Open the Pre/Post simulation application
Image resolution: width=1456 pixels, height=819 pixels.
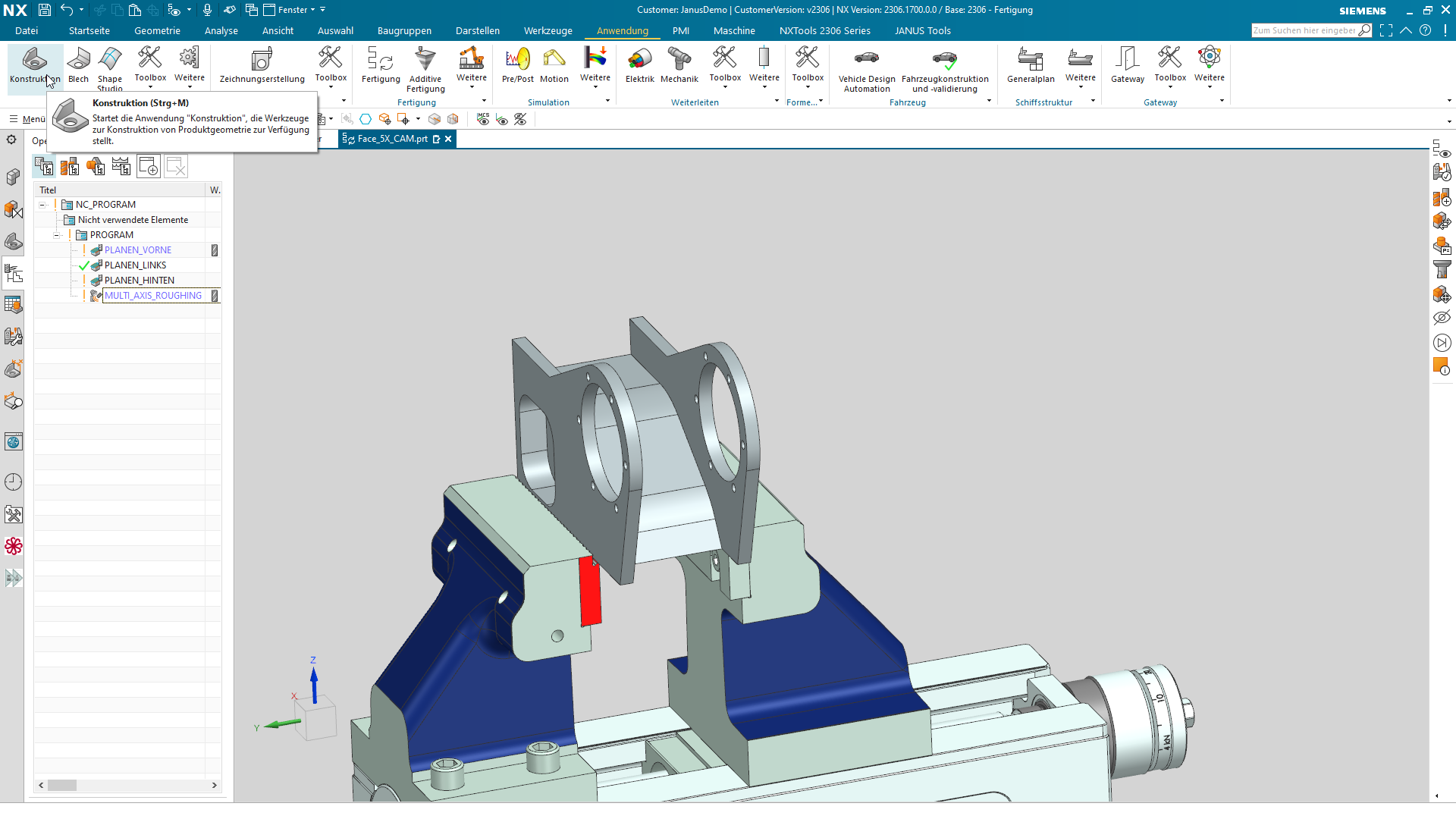click(518, 65)
